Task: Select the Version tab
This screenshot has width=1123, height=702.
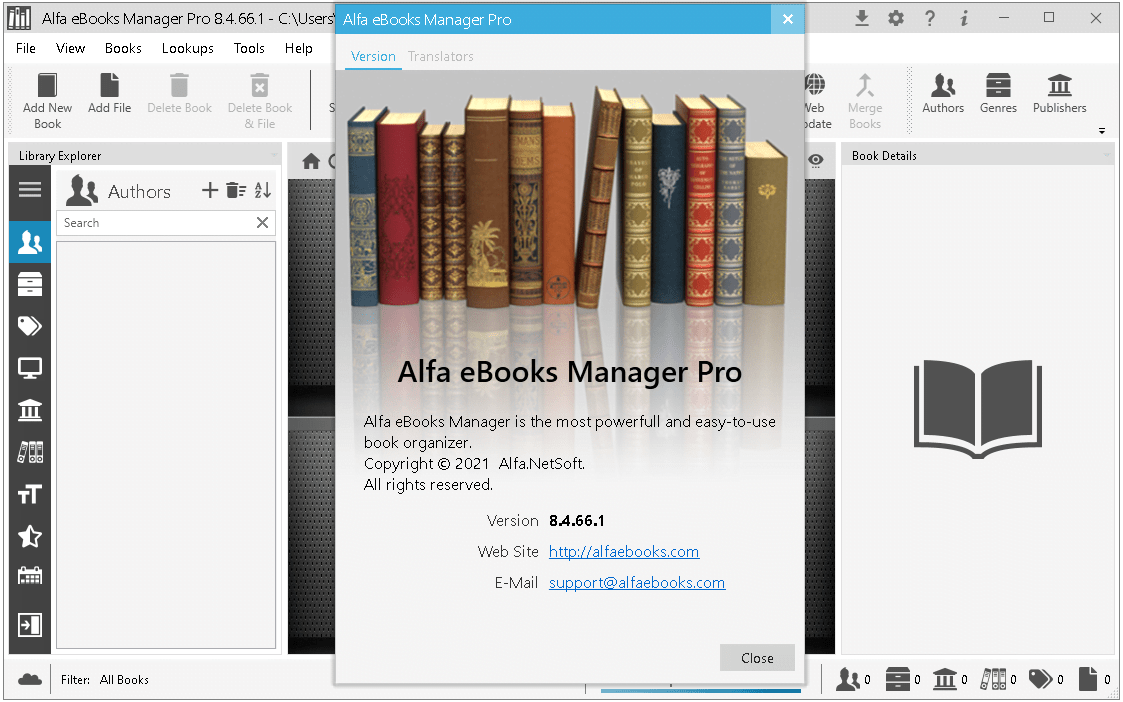Action: pos(373,56)
